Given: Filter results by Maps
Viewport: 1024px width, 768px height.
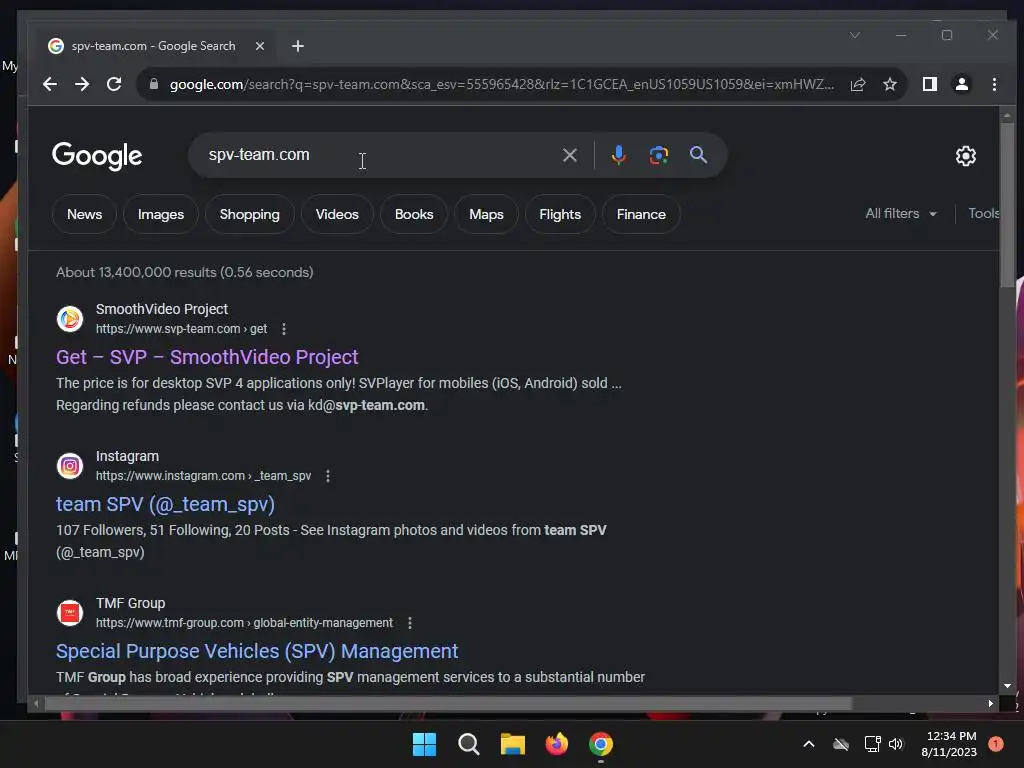Looking at the screenshot, I should click(487, 214).
